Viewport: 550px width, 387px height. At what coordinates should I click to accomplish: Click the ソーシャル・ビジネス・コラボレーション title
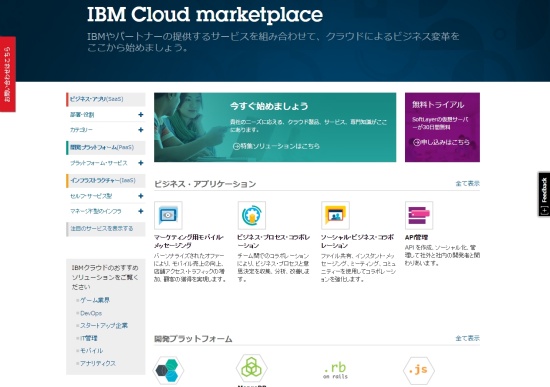tap(357, 241)
